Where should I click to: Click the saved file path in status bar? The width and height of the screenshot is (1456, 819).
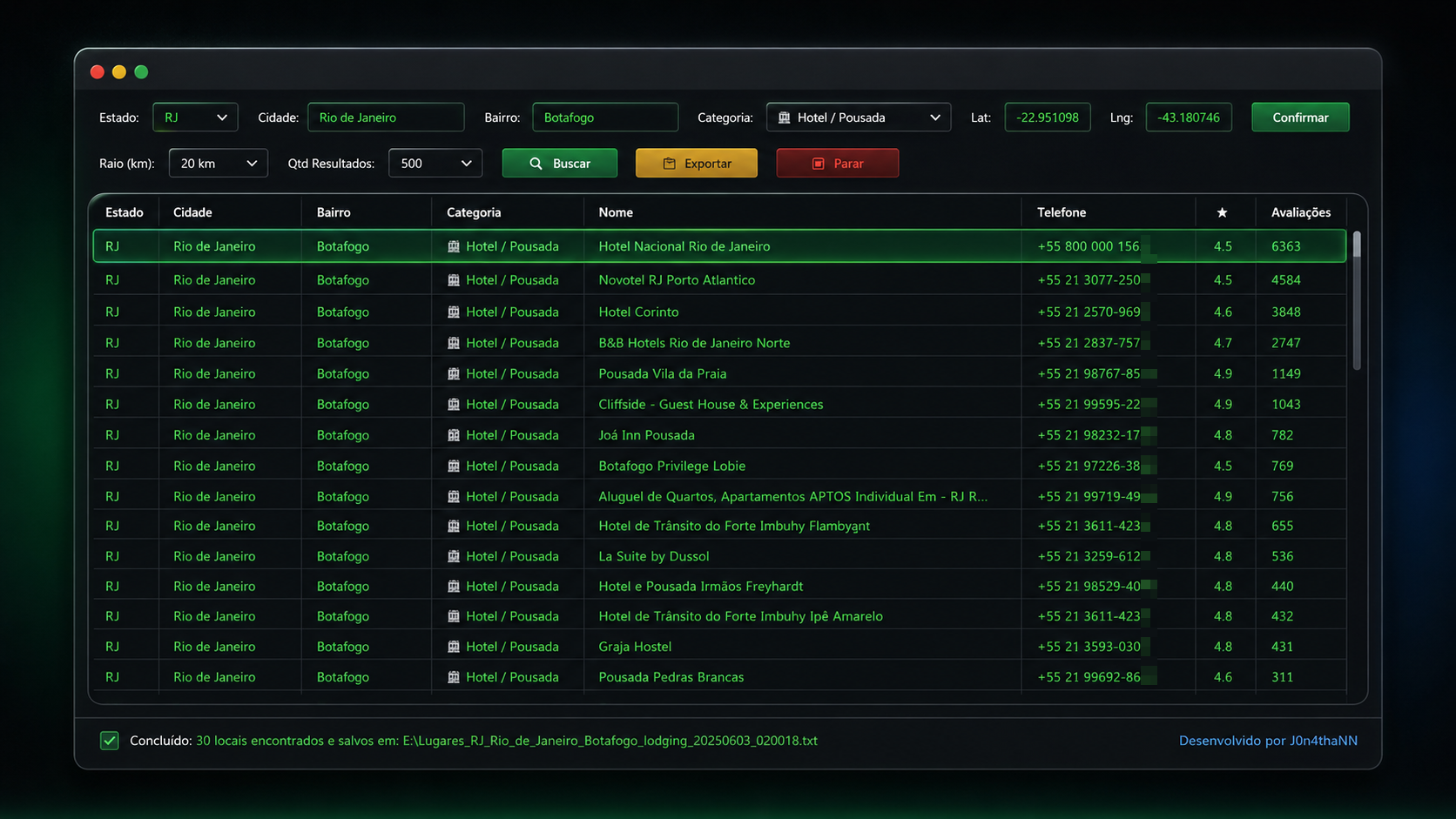coord(610,741)
